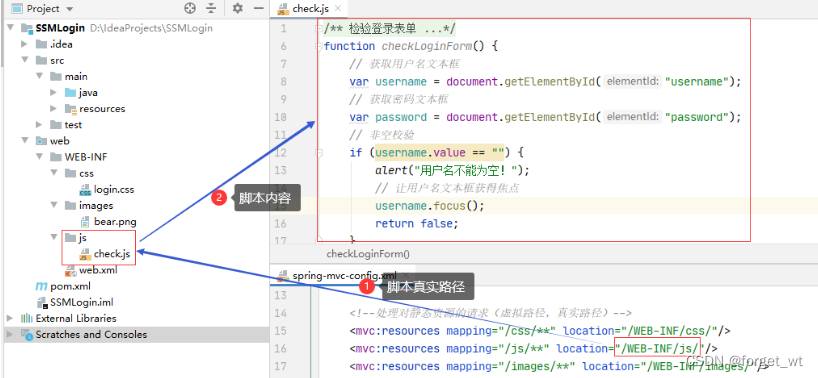The height and width of the screenshot is (378, 818).
Task: Click checkLoginForm() breadcrumb
Action: click(368, 254)
